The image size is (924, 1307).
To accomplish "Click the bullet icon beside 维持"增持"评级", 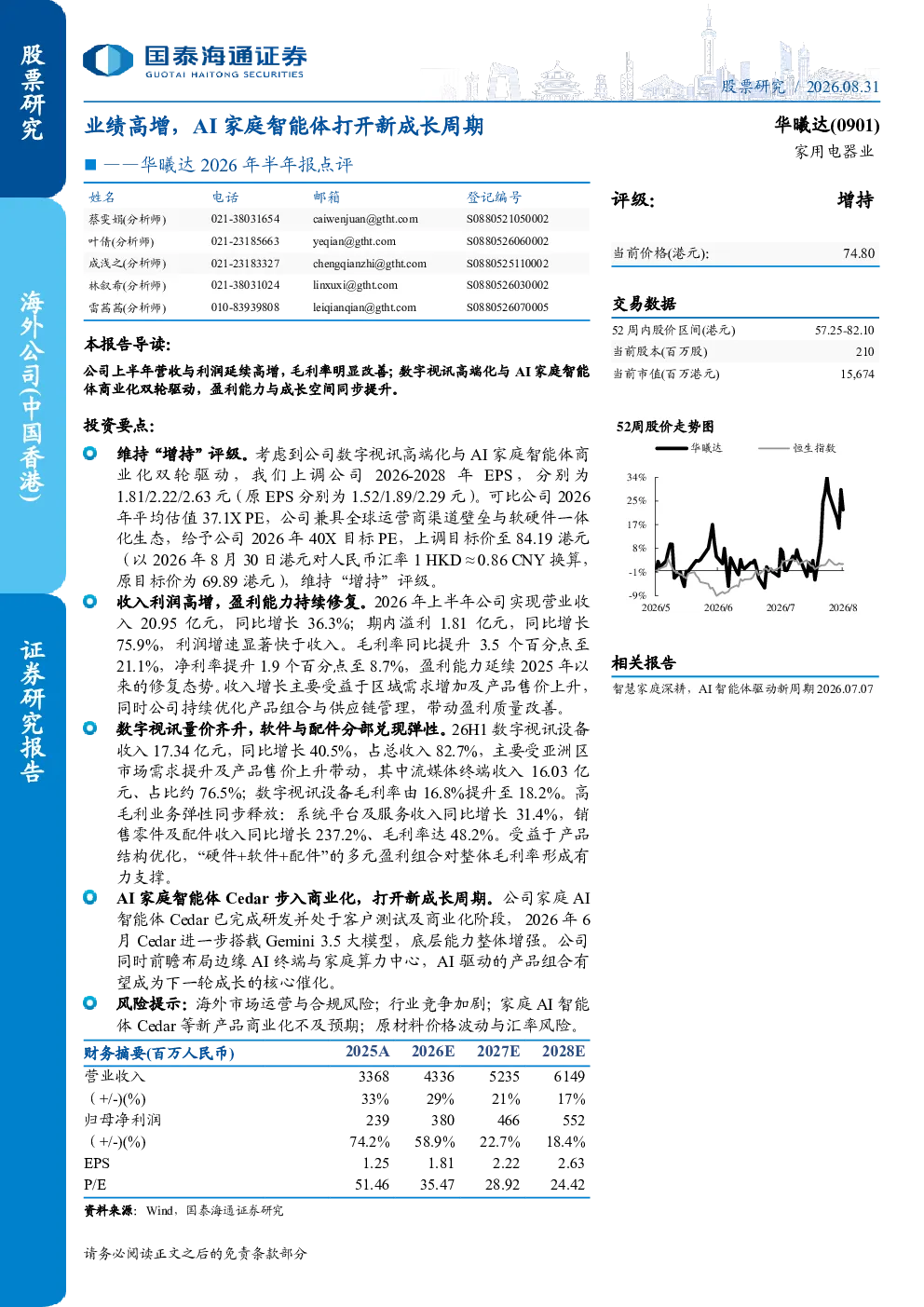I will [x=90, y=454].
